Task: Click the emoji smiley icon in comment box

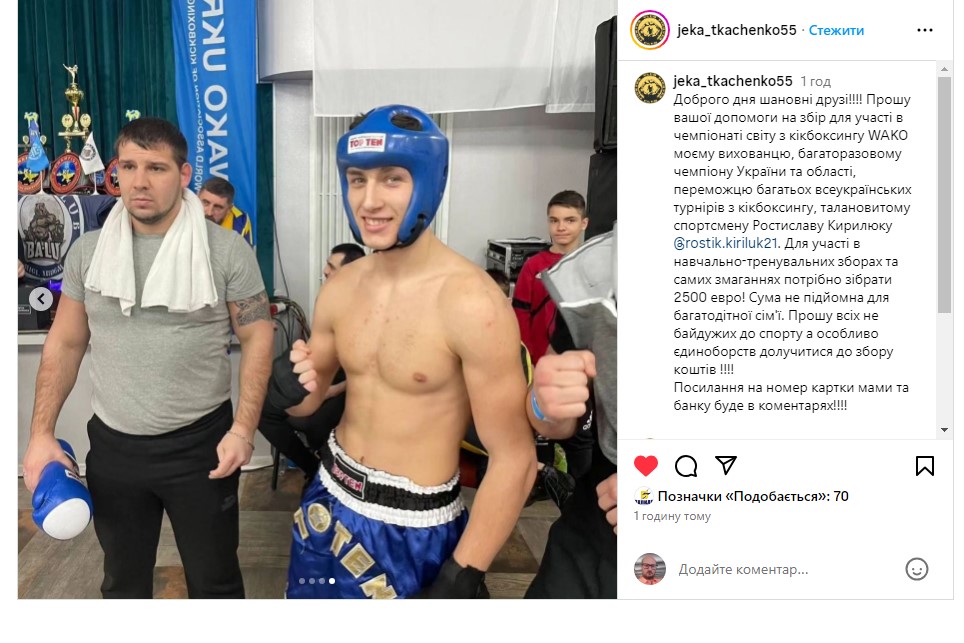Action: (916, 569)
